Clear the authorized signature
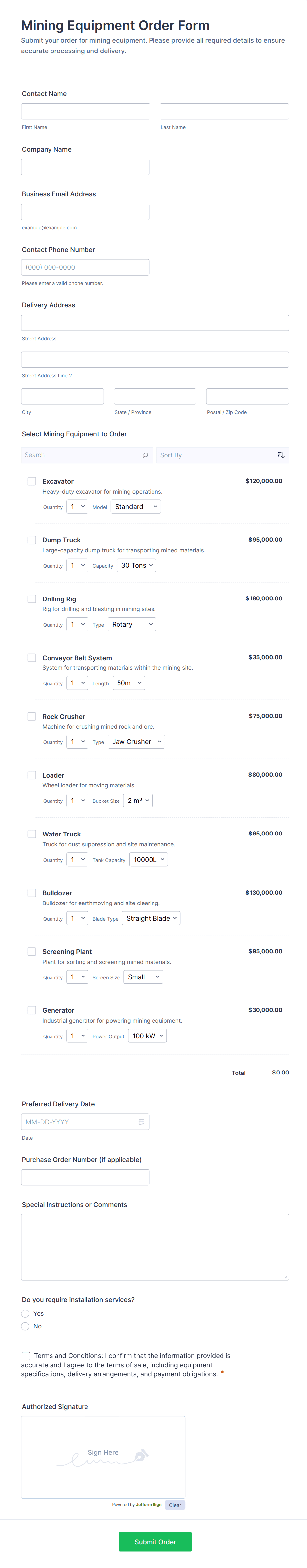Screen dimensions: 307x1568 [x=175, y=1505]
